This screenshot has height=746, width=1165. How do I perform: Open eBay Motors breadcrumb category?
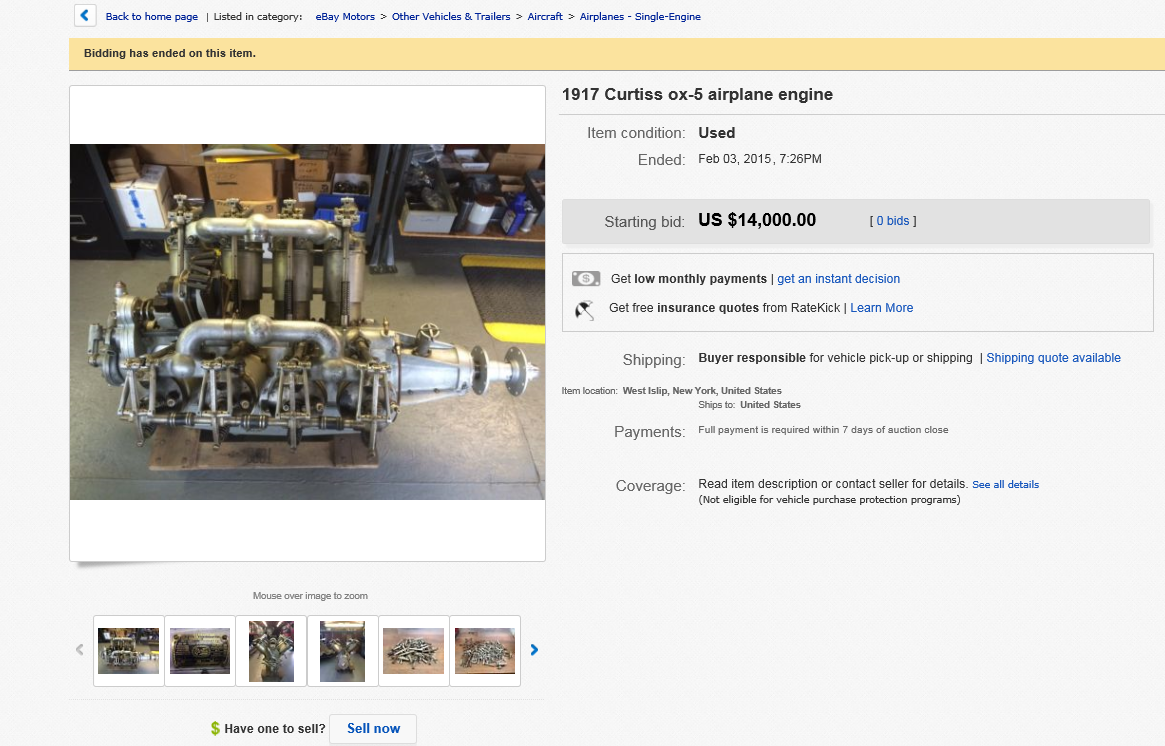coord(345,17)
